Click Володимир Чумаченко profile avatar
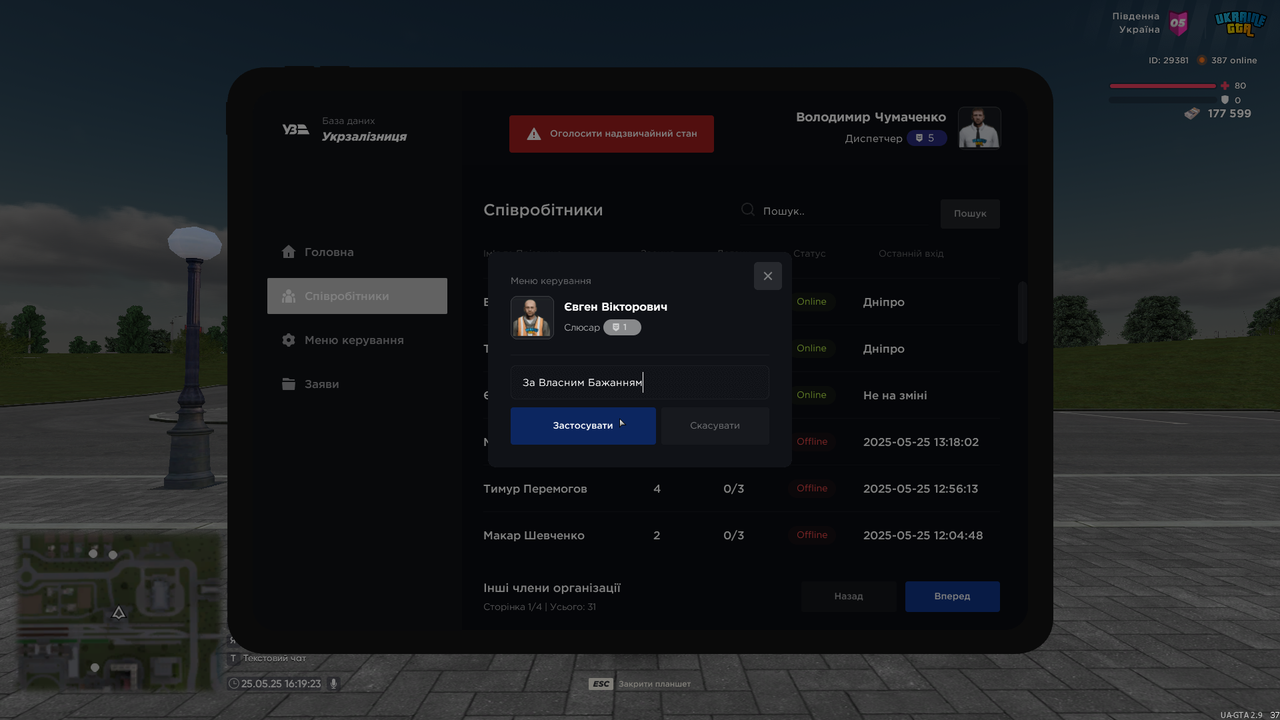Image resolution: width=1280 pixels, height=720 pixels. point(979,127)
